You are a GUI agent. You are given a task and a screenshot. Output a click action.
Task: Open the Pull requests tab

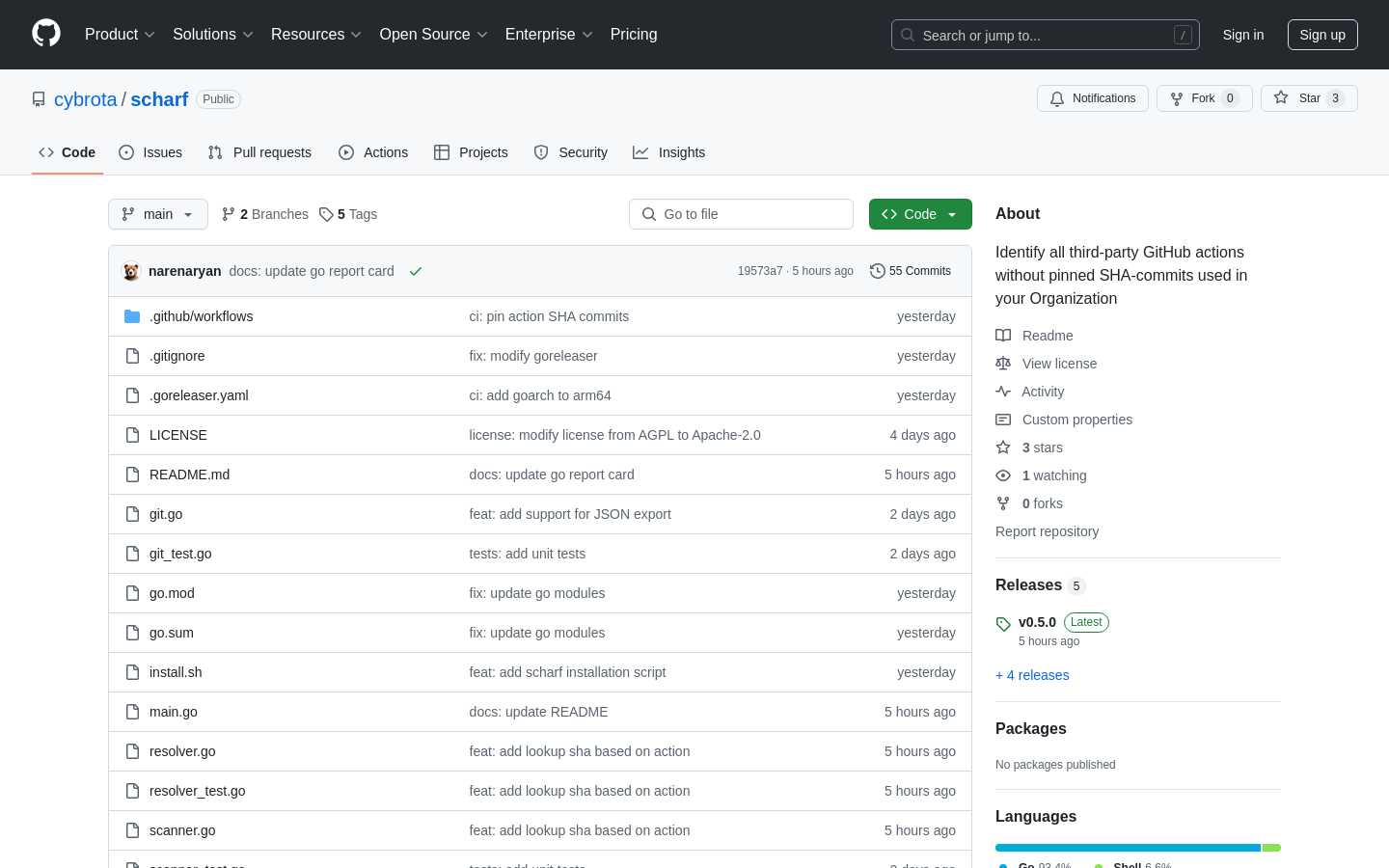[x=259, y=152]
